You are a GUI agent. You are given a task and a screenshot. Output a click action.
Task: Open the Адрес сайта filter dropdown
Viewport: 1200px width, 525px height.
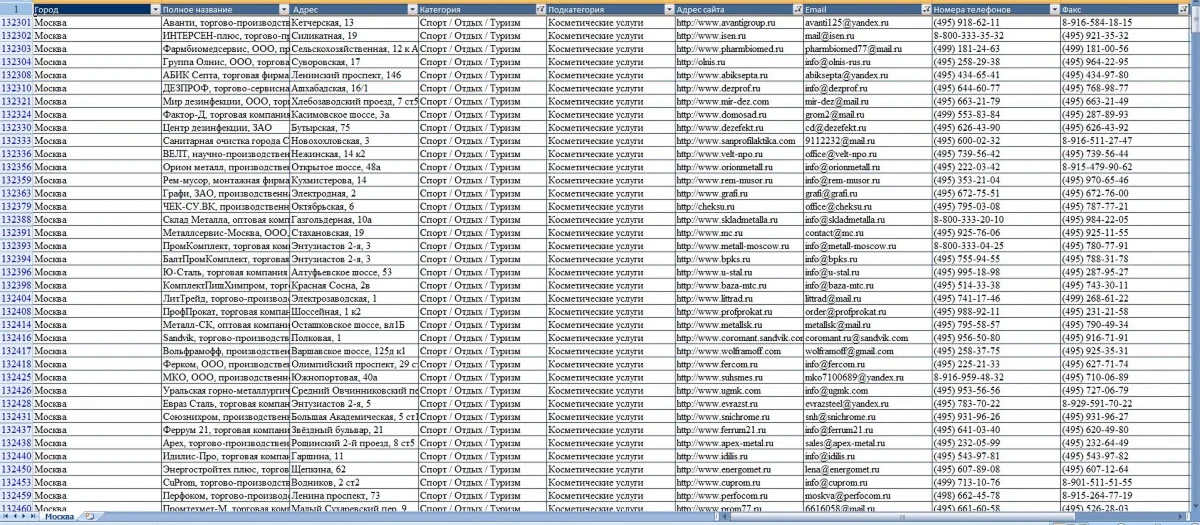pos(797,8)
